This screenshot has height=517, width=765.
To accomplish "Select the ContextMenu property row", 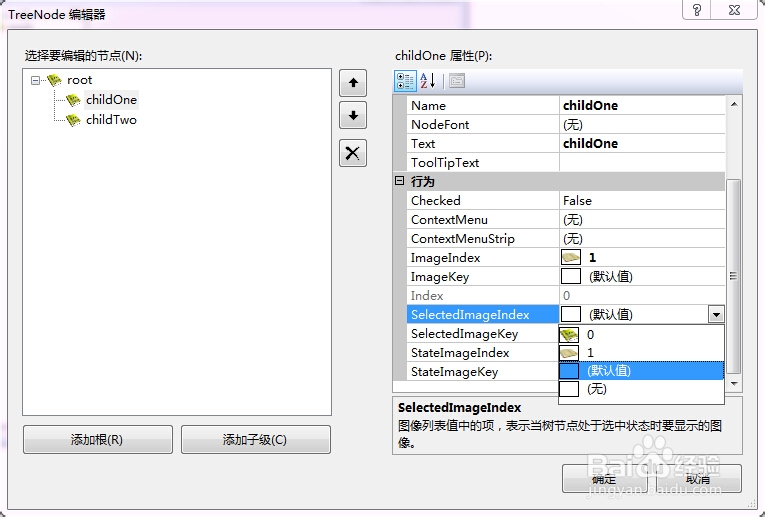I will (566, 219).
